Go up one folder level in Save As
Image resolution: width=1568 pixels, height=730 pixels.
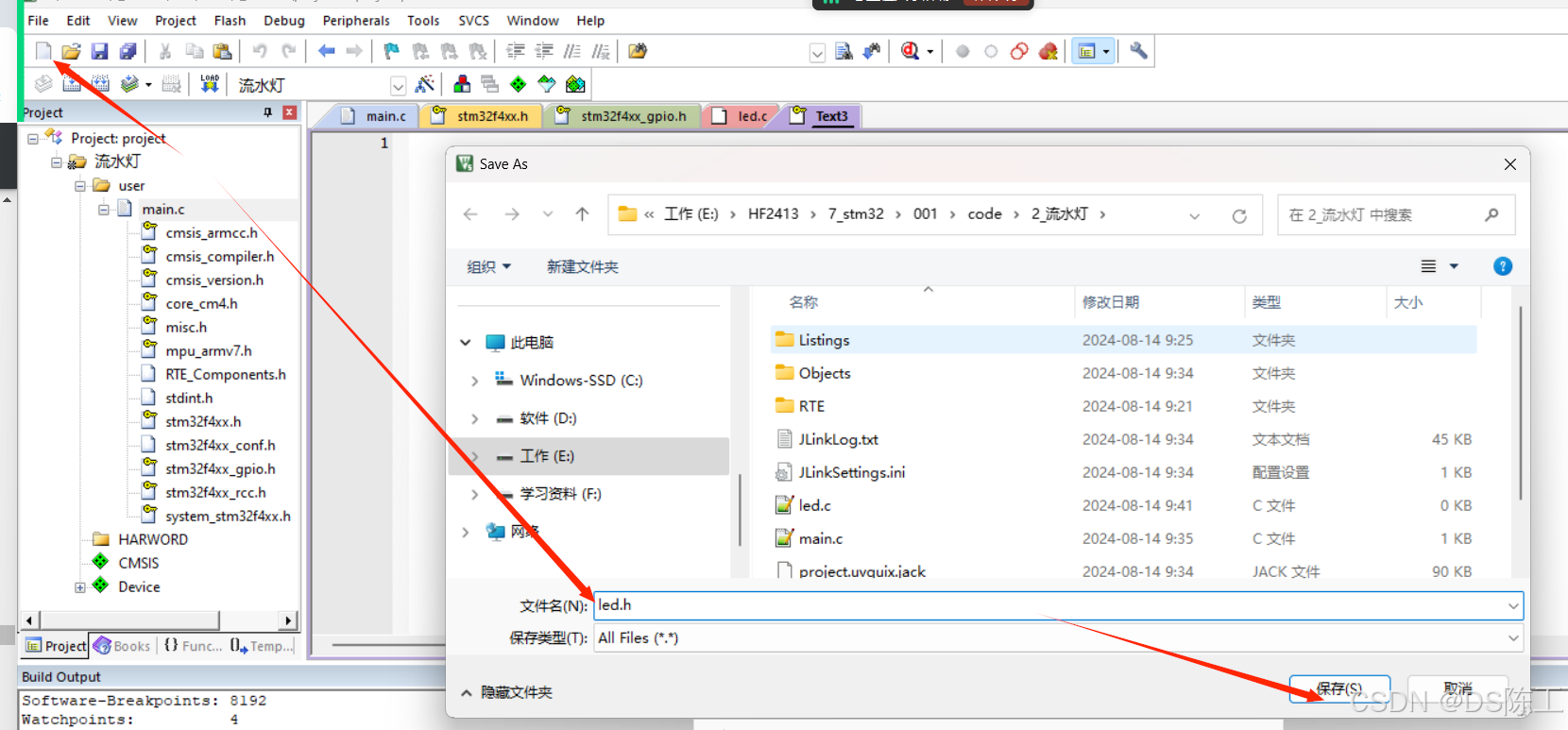click(582, 214)
